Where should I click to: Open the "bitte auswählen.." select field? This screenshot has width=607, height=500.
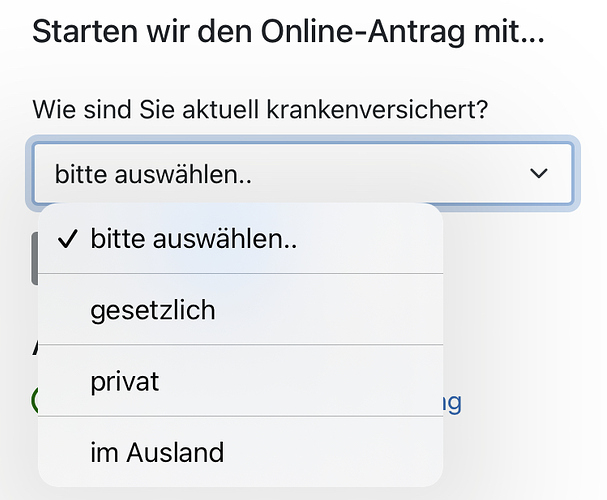pyautogui.click(x=303, y=174)
